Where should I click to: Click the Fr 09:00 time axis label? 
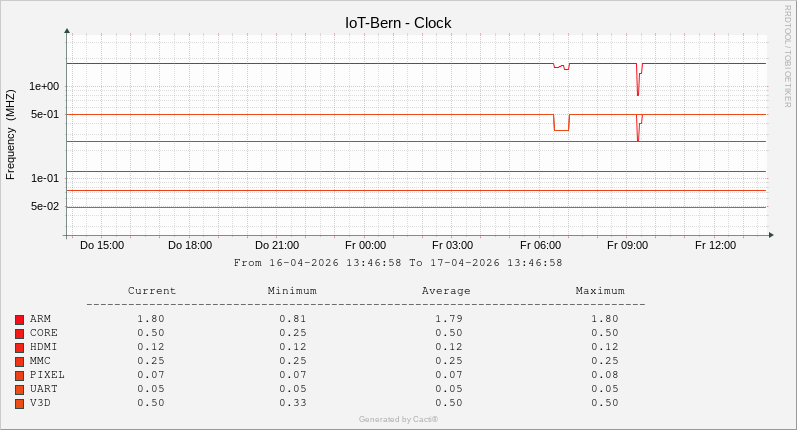pos(627,245)
